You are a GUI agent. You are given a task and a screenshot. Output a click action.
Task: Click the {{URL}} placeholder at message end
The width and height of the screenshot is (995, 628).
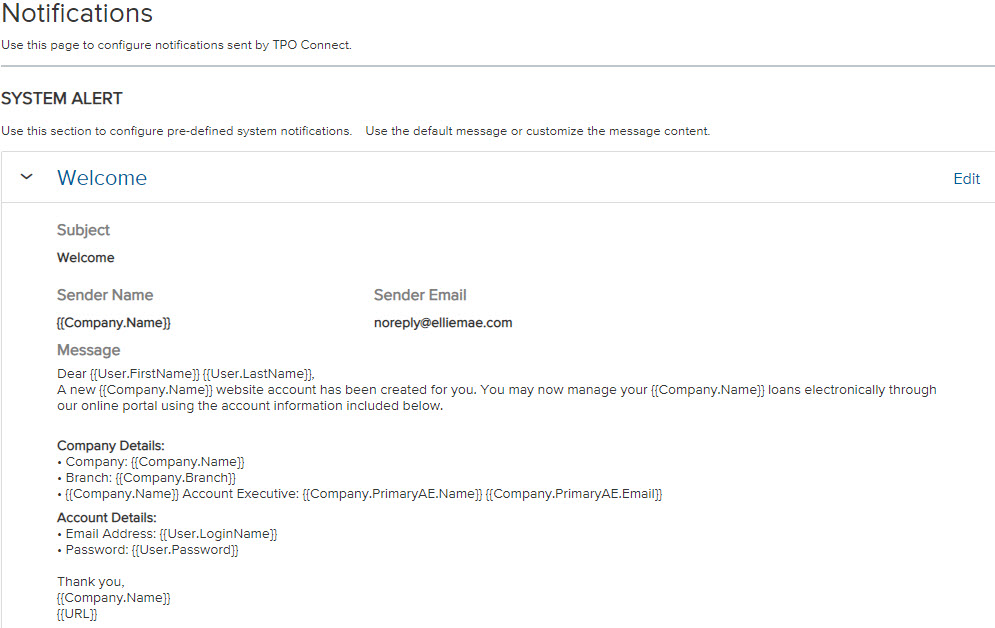[x=77, y=614]
